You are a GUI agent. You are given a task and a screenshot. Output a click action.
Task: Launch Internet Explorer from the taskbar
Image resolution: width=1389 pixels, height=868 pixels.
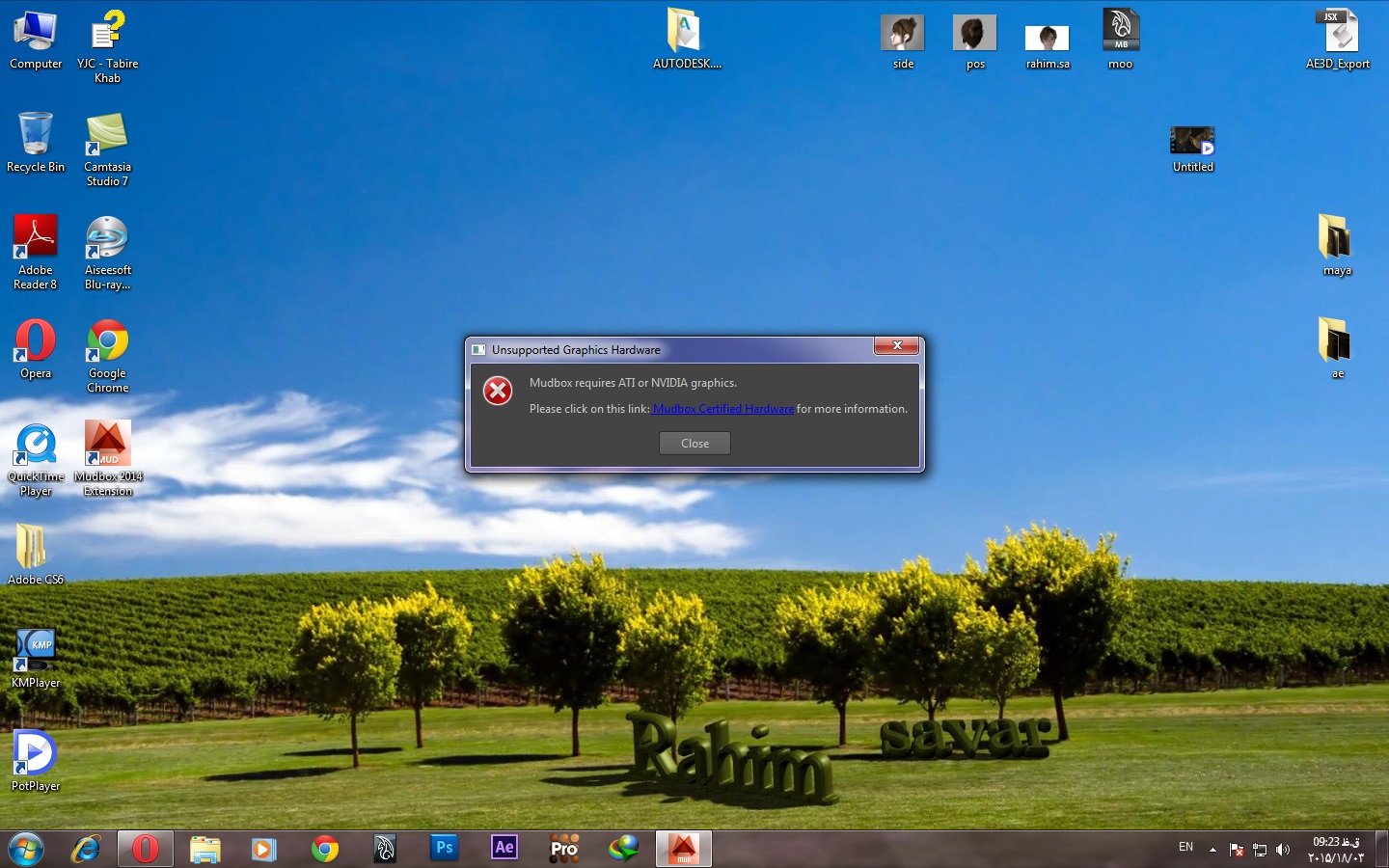[86, 849]
